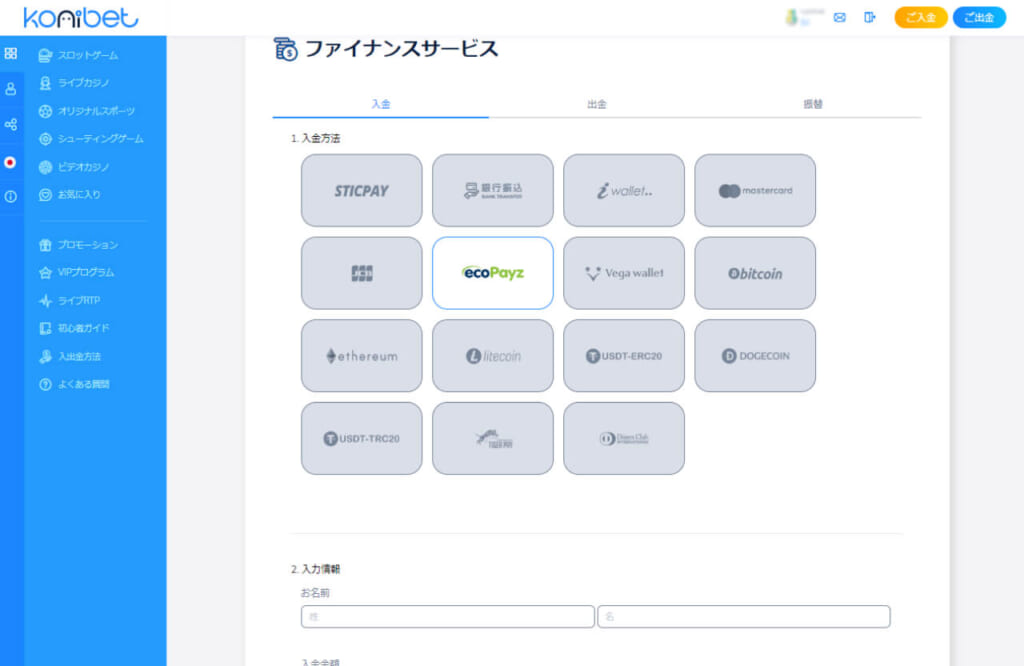Select the JCB card tile

pyautogui.click(x=362, y=273)
